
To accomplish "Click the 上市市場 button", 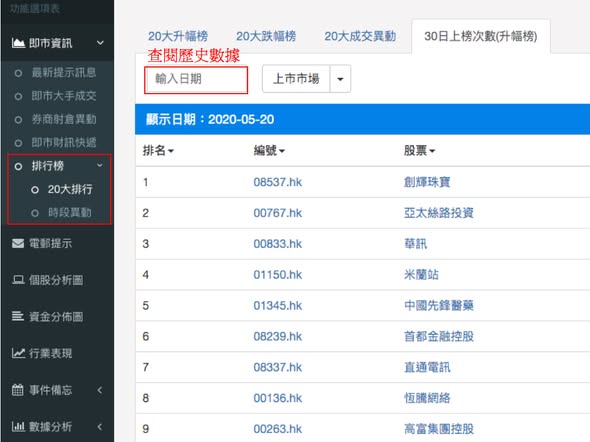I will [x=296, y=79].
